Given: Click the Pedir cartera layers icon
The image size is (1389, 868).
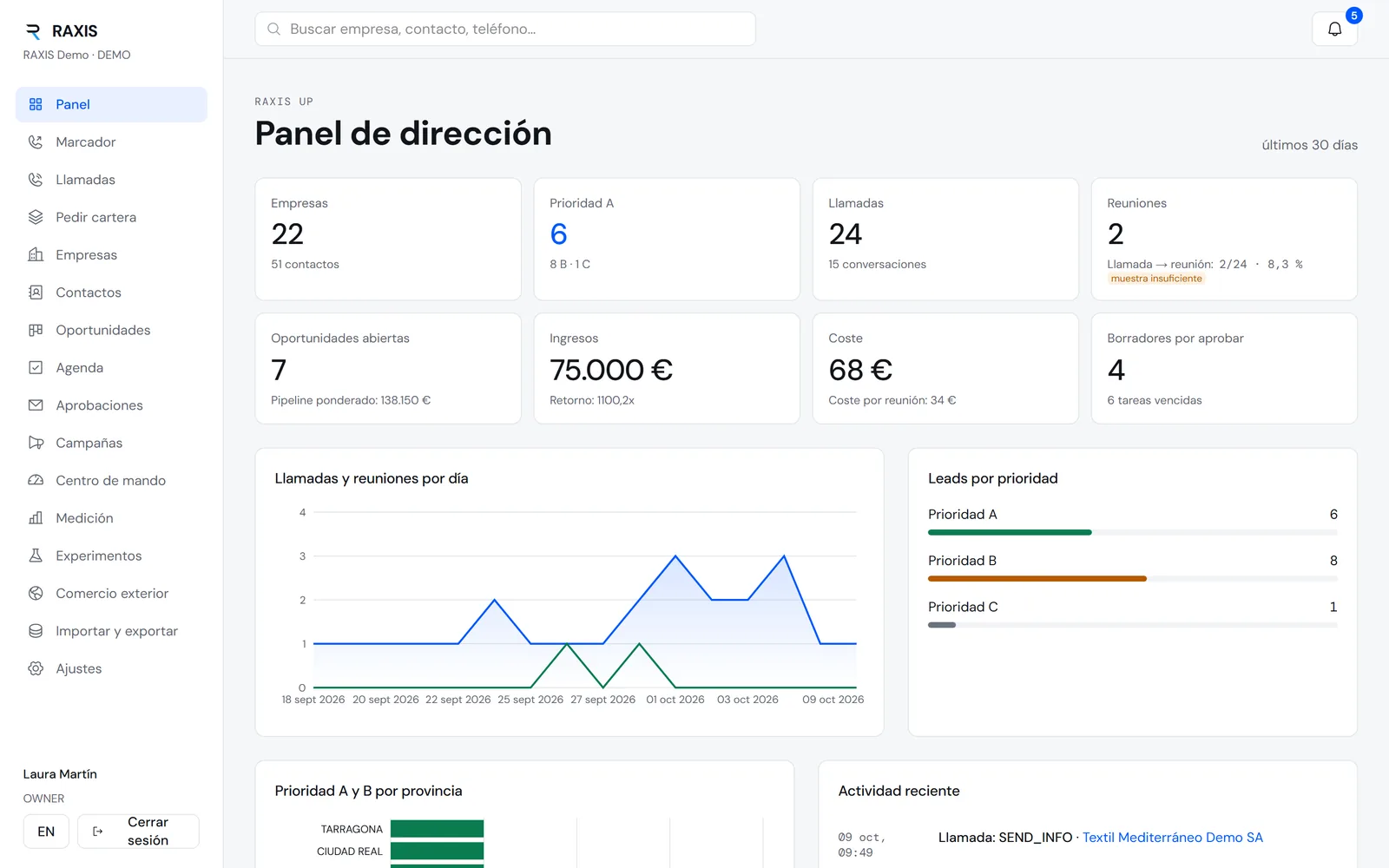Looking at the screenshot, I should point(36,217).
